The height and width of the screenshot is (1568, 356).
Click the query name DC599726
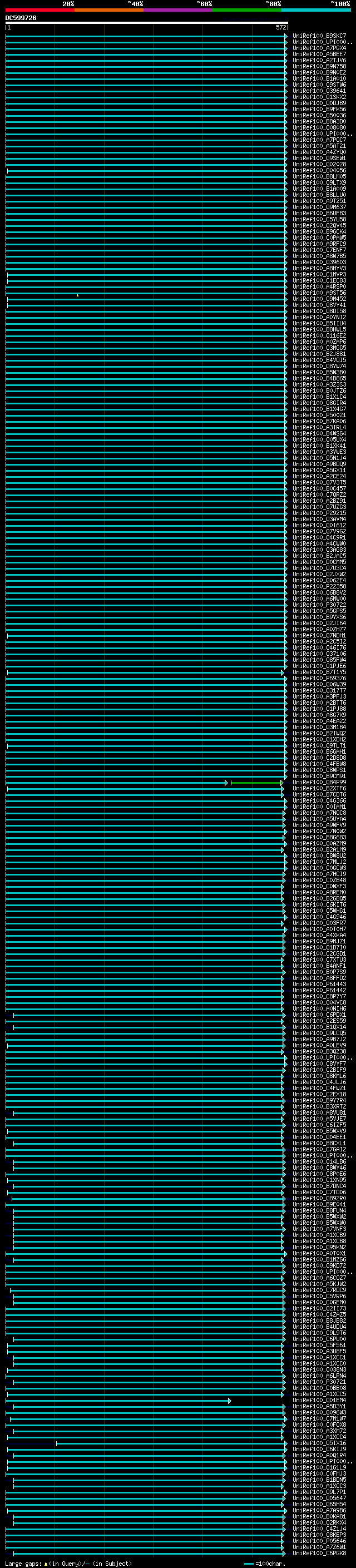21,18
